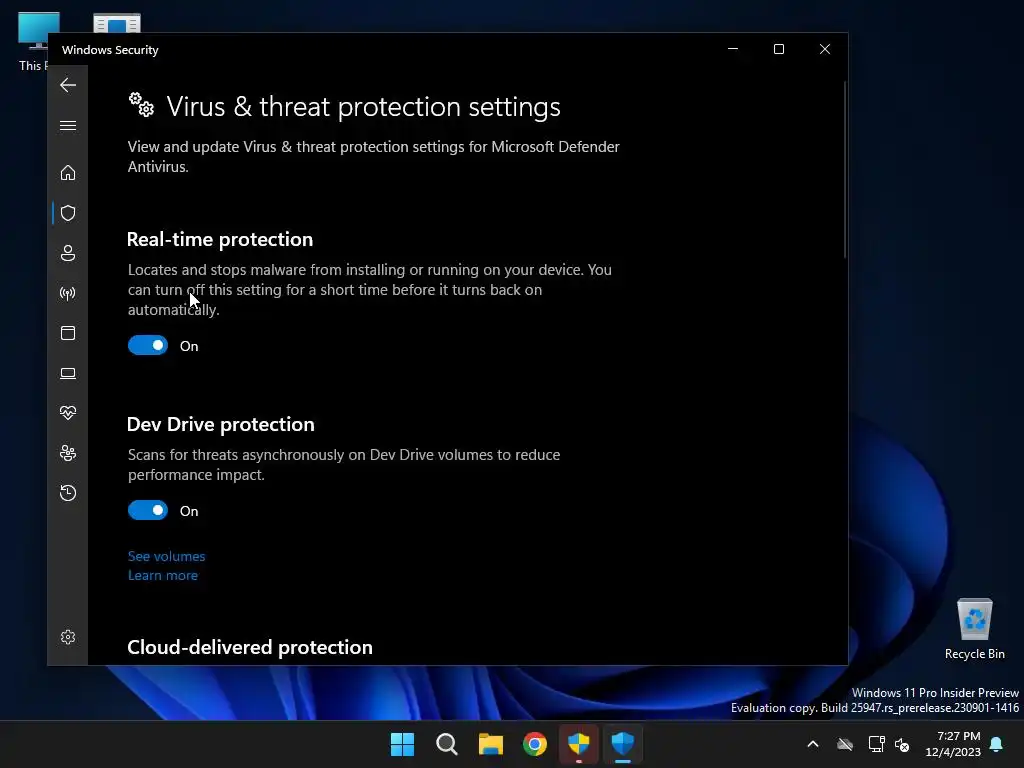Open Family options icon in sidebar
The width and height of the screenshot is (1024, 768).
[x=68, y=453]
